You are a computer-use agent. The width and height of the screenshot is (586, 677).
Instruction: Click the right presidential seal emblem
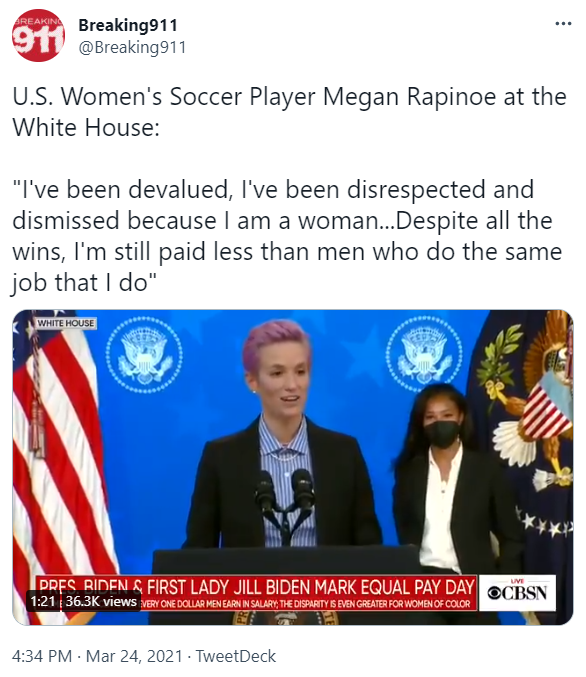(x=423, y=352)
